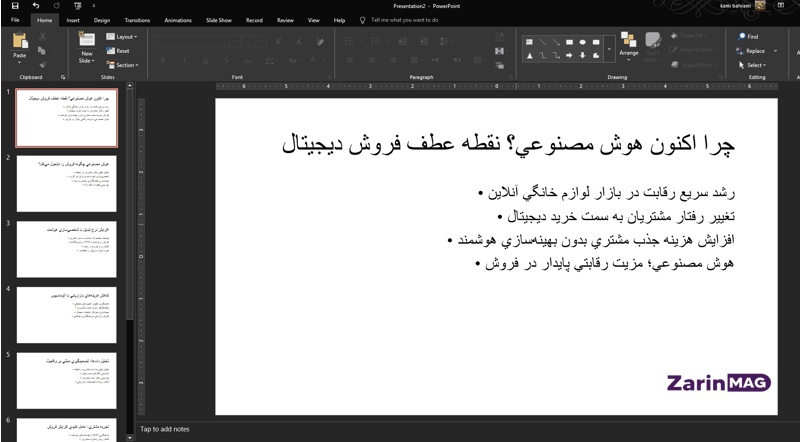Click the New Slide icon

click(x=87, y=40)
